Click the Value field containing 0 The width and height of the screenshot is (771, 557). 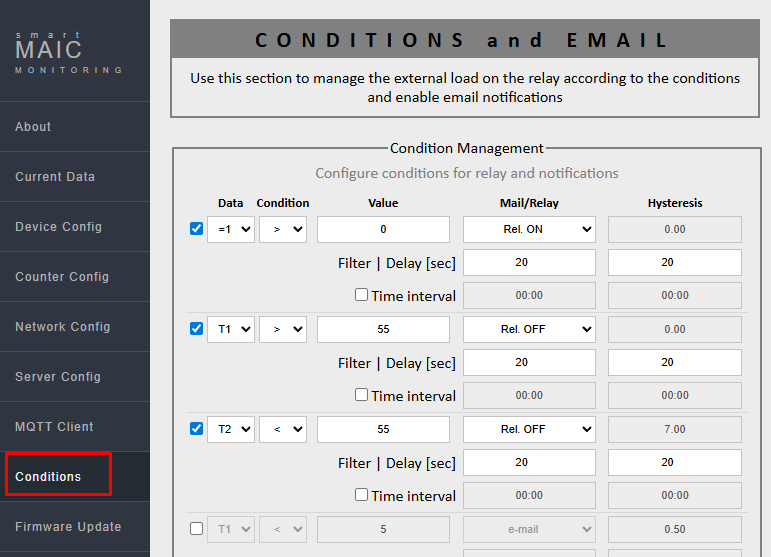coord(383,229)
